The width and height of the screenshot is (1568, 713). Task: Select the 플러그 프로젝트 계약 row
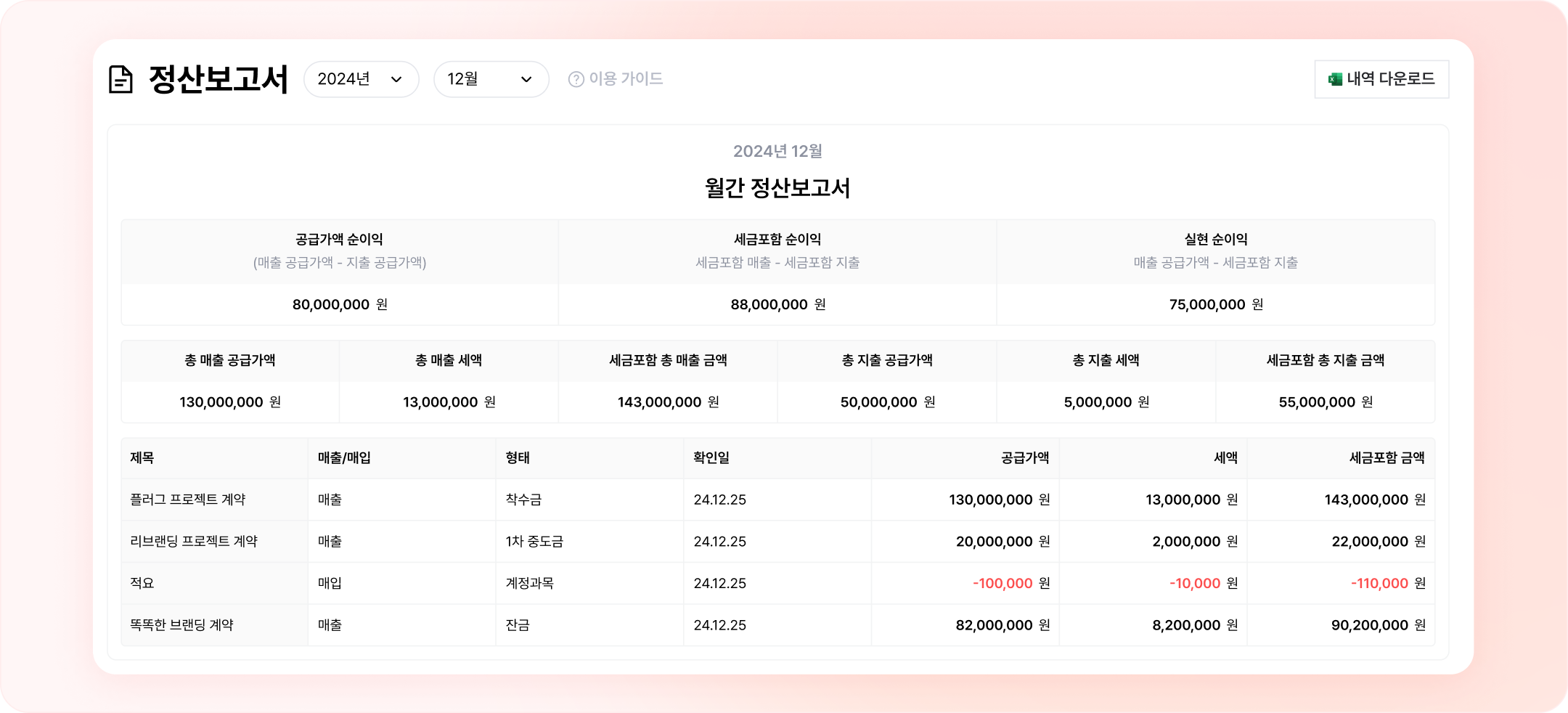[188, 500]
